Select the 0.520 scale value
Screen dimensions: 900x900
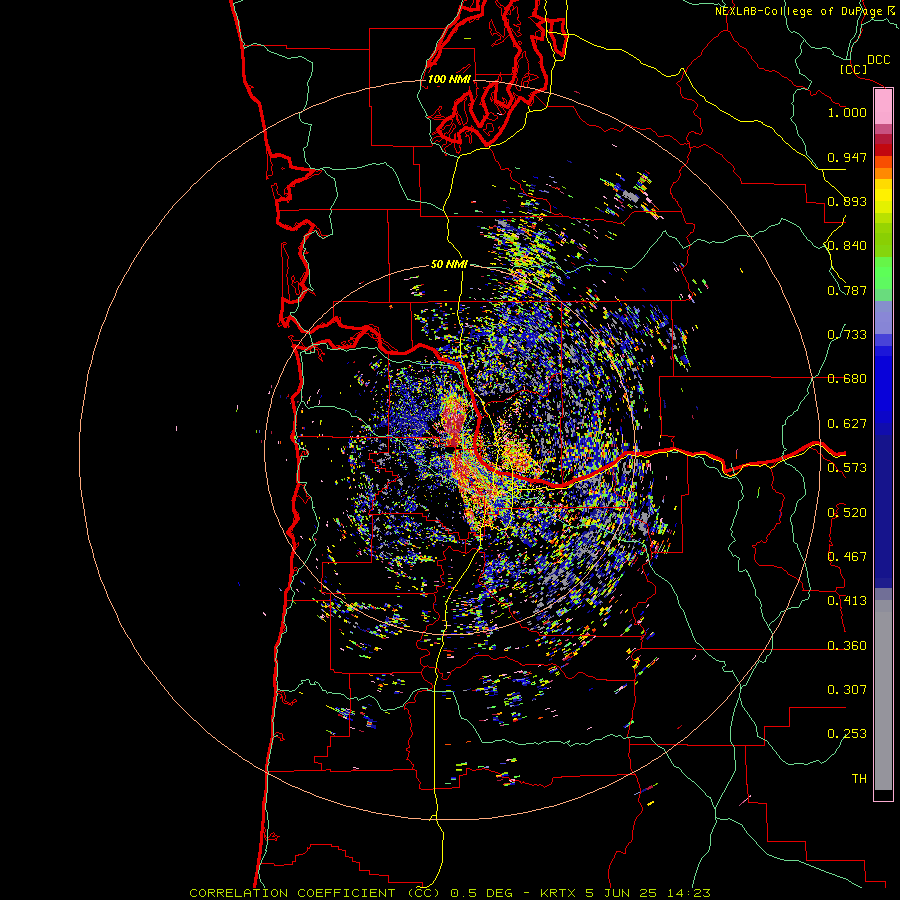[847, 513]
